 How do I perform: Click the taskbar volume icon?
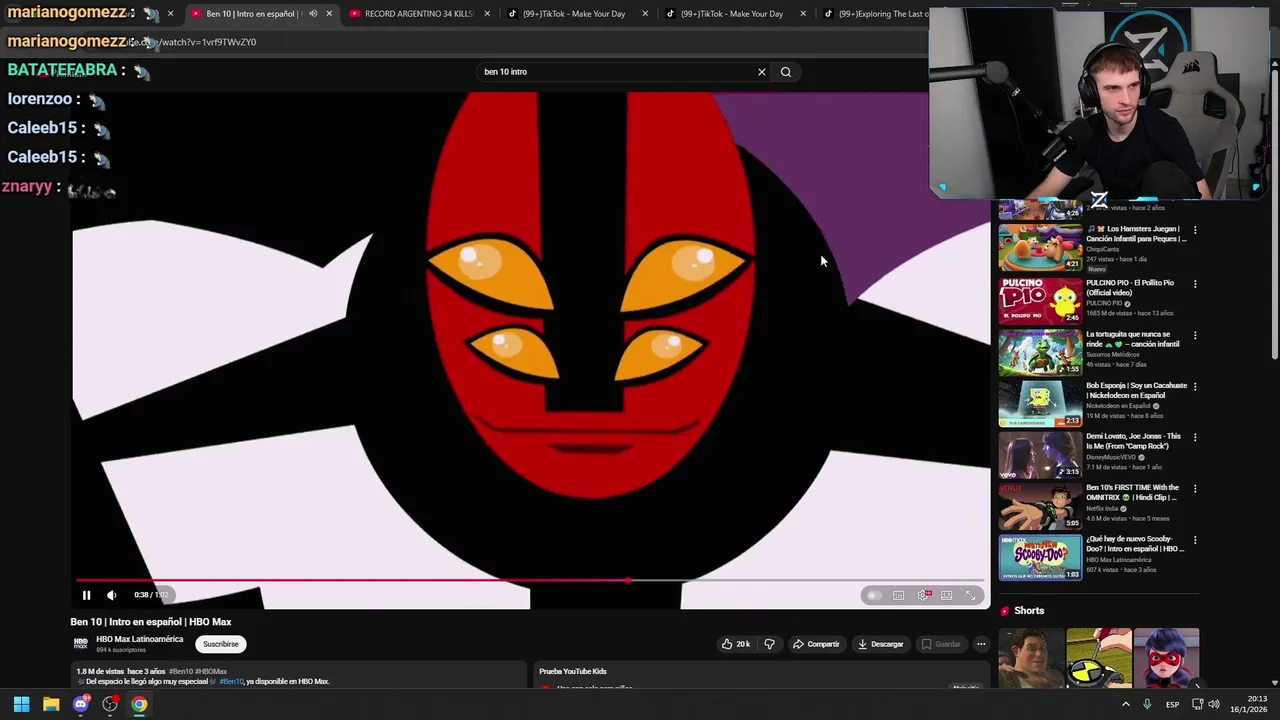(1214, 704)
